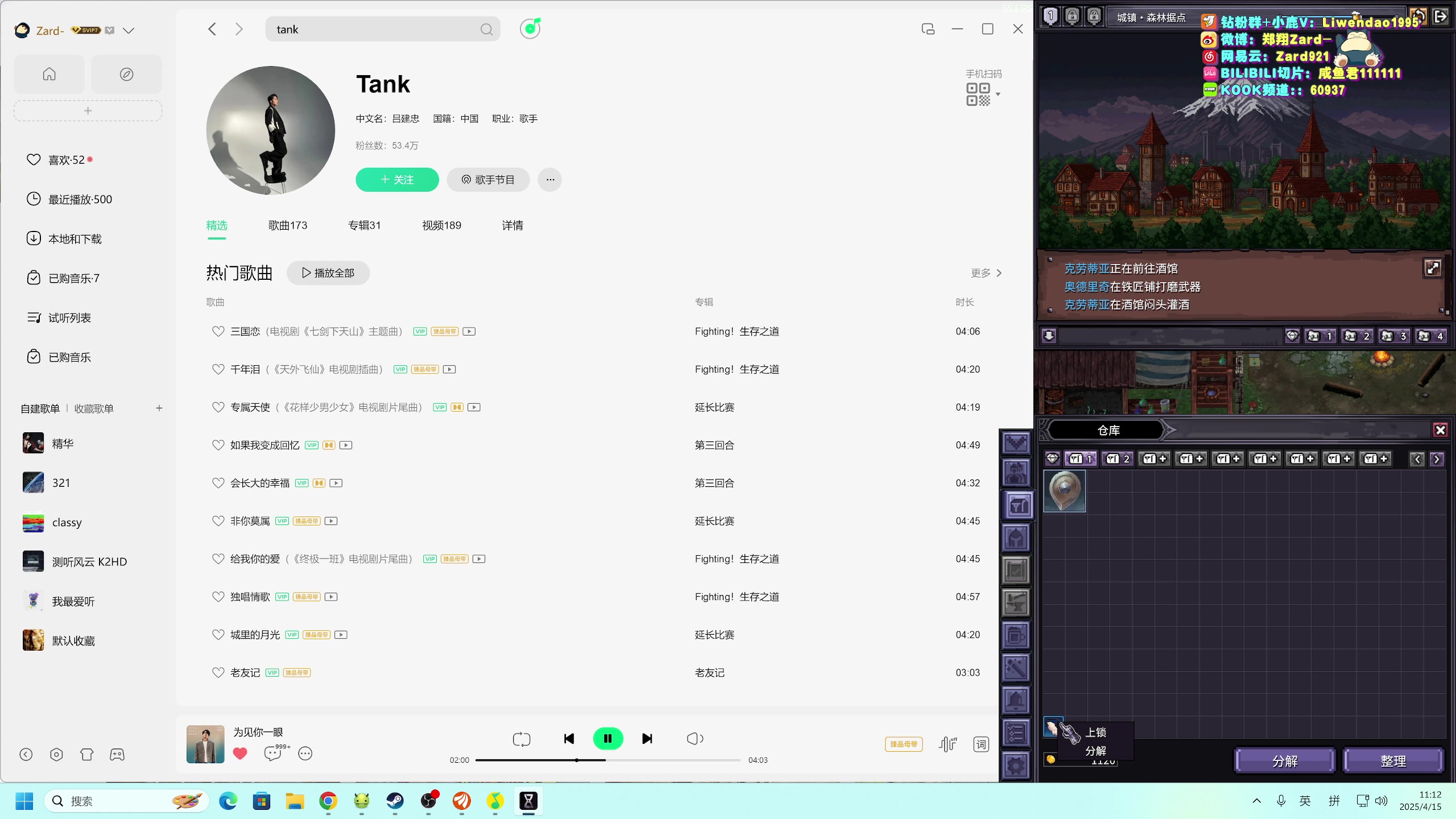
Task: Expand the game message log panel
Action: click(1433, 267)
